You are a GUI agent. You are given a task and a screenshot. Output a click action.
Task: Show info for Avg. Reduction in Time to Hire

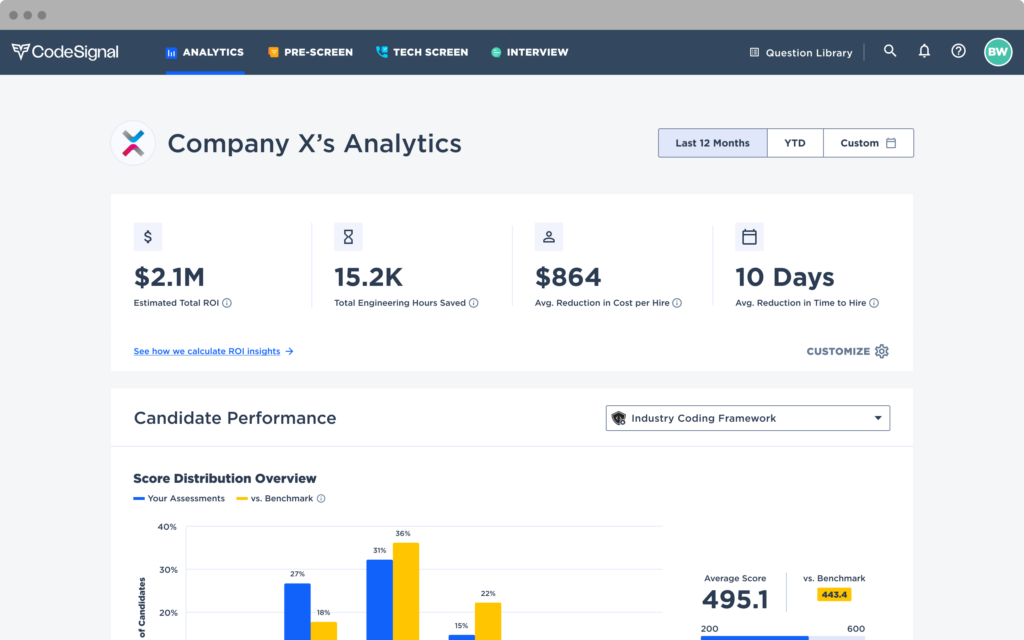pos(874,303)
